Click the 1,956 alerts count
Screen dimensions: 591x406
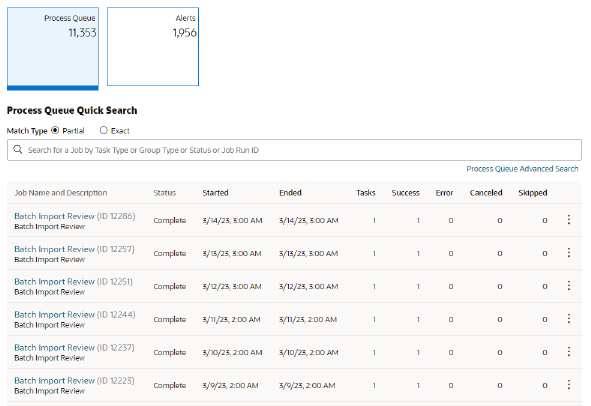pos(185,33)
